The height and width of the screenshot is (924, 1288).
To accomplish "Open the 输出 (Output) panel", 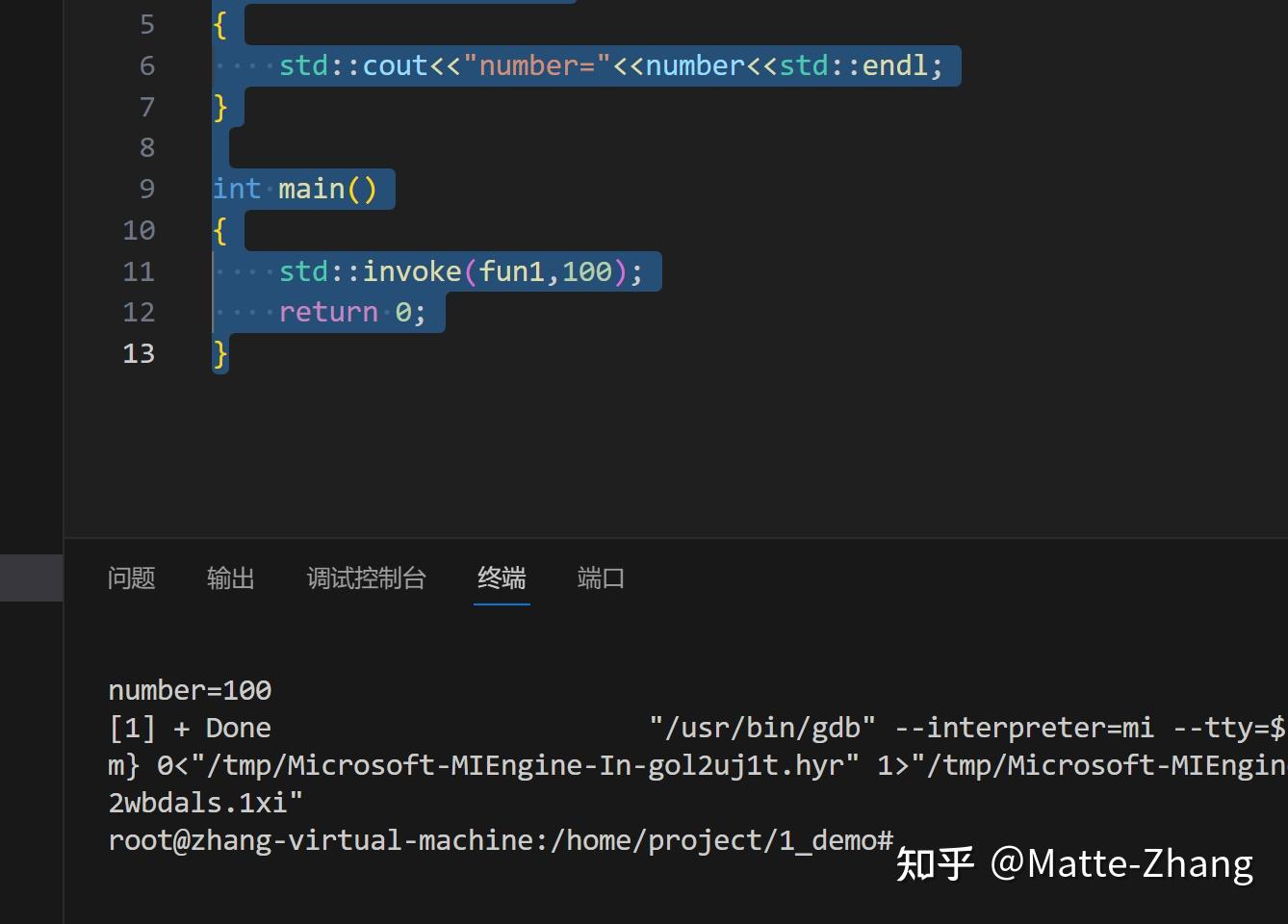I will click(x=230, y=577).
